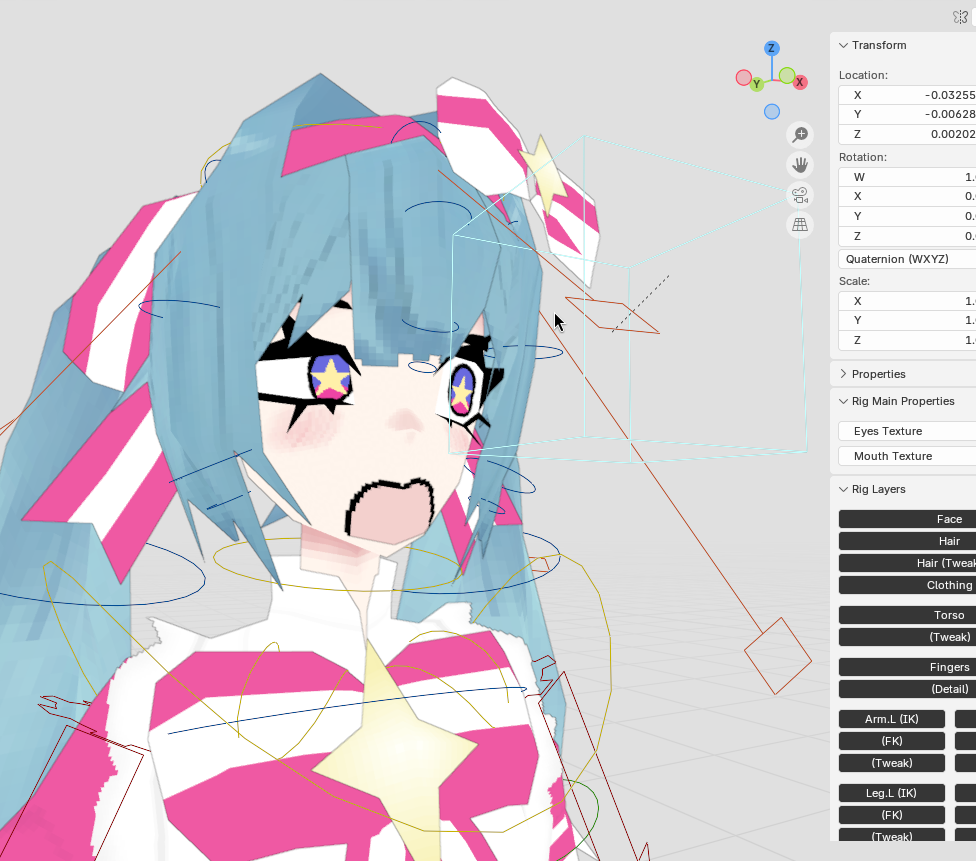Click the Eyes Texture property field
Viewport: 976px width, 861px height.
pos(907,431)
